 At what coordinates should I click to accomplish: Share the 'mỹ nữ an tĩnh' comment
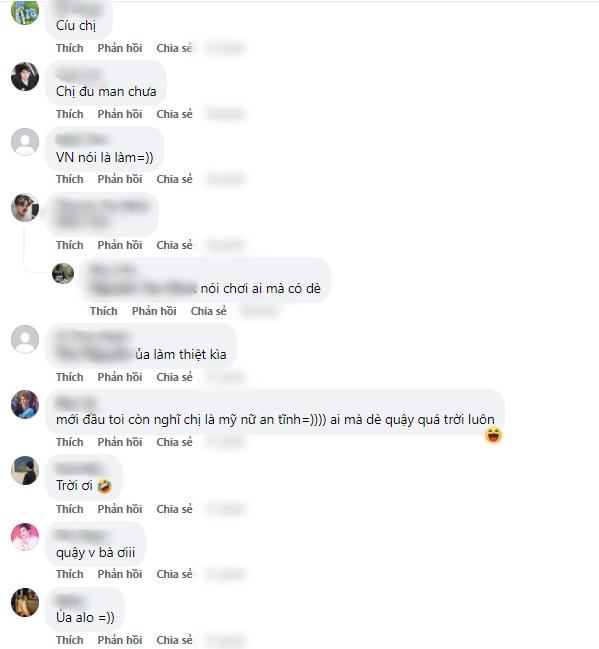(174, 442)
